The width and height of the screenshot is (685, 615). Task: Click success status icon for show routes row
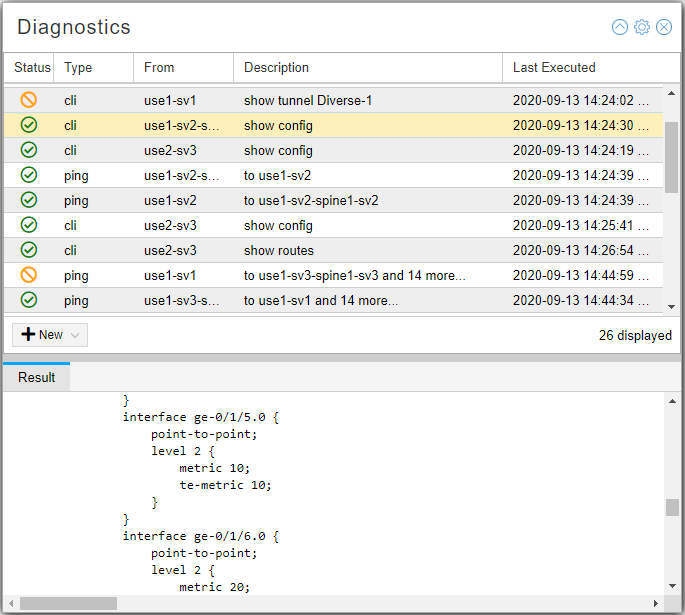[29, 250]
